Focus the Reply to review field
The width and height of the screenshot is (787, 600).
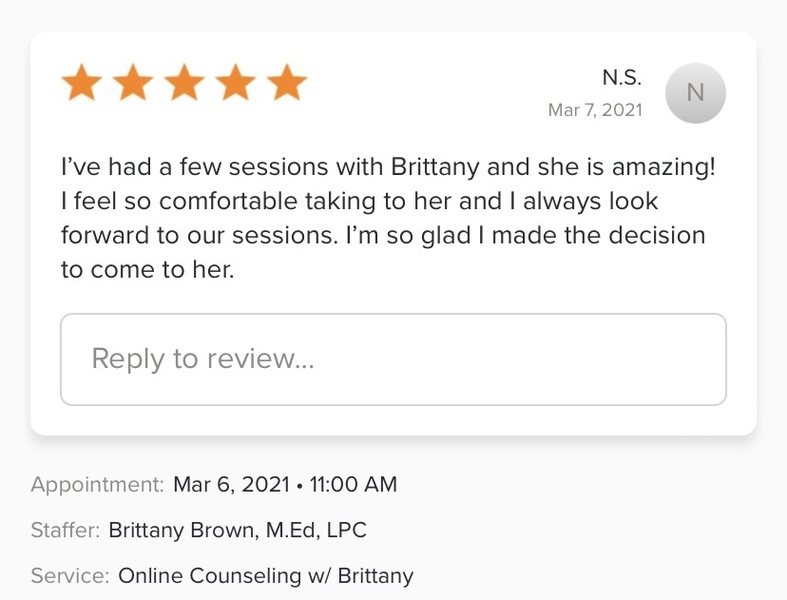tap(393, 359)
